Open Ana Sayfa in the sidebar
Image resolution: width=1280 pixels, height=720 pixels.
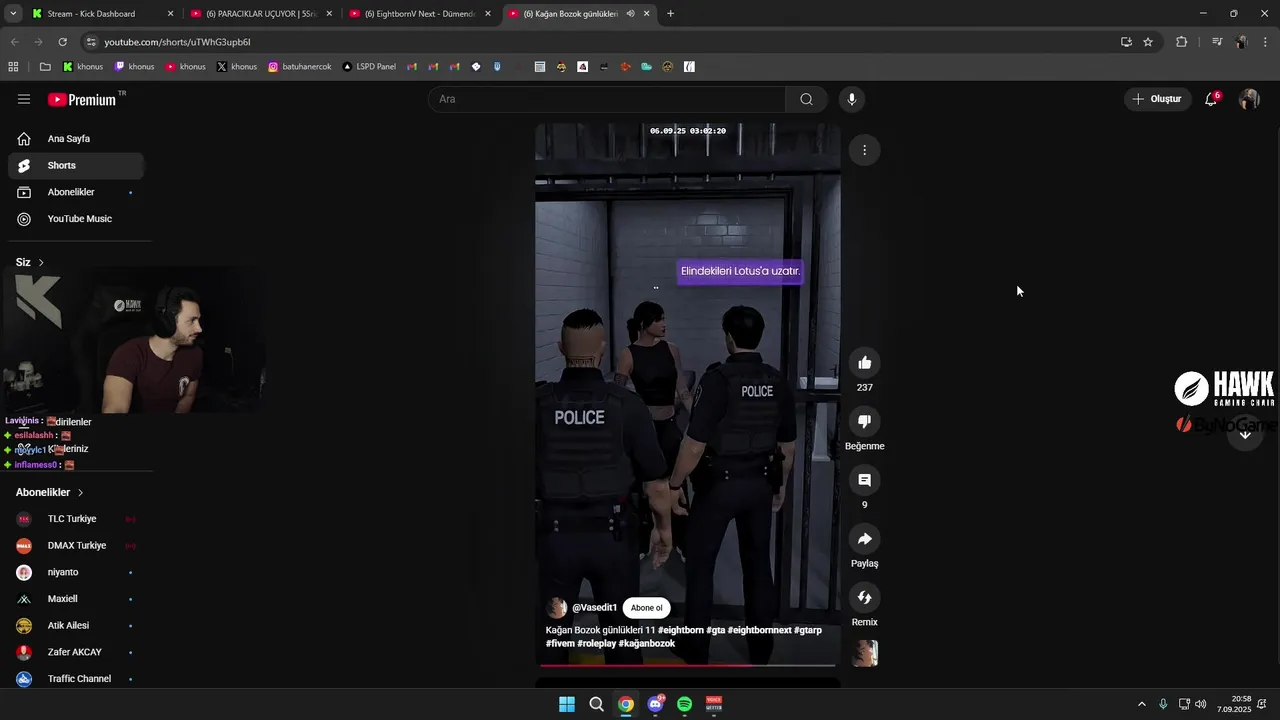point(76,139)
